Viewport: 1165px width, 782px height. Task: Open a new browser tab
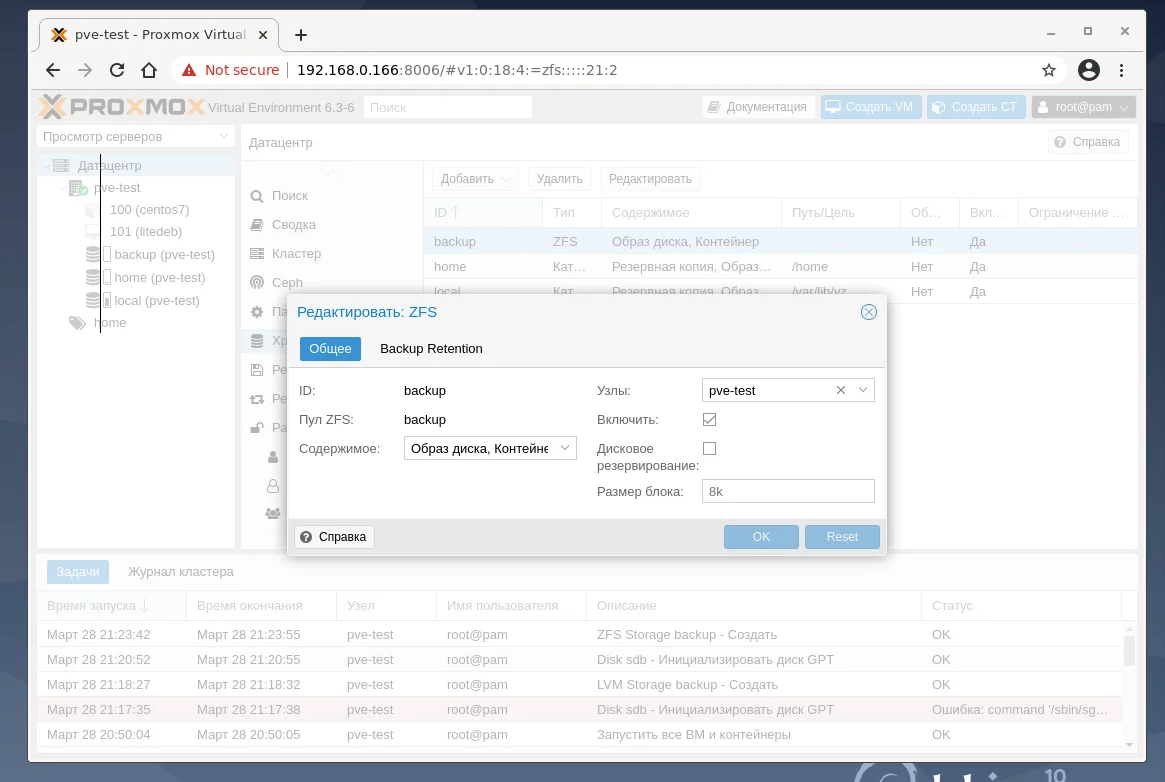[x=300, y=35]
